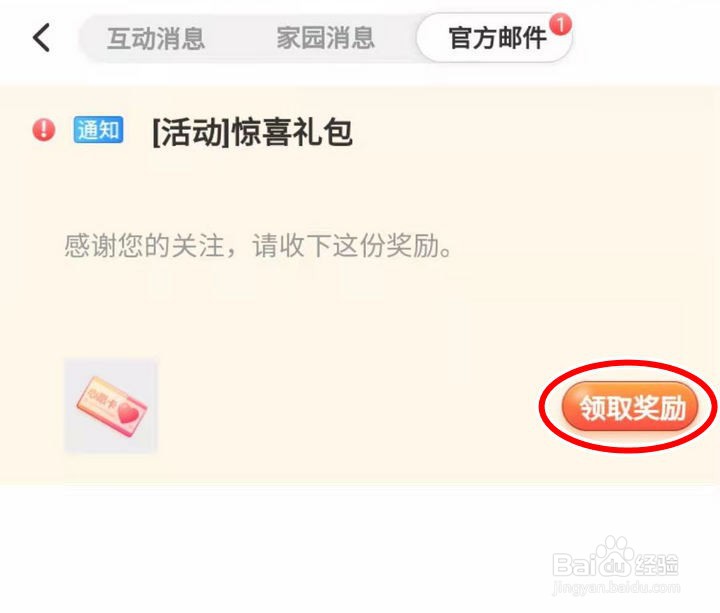Open the [活动]惊喜礼包 mail title

pos(252,133)
